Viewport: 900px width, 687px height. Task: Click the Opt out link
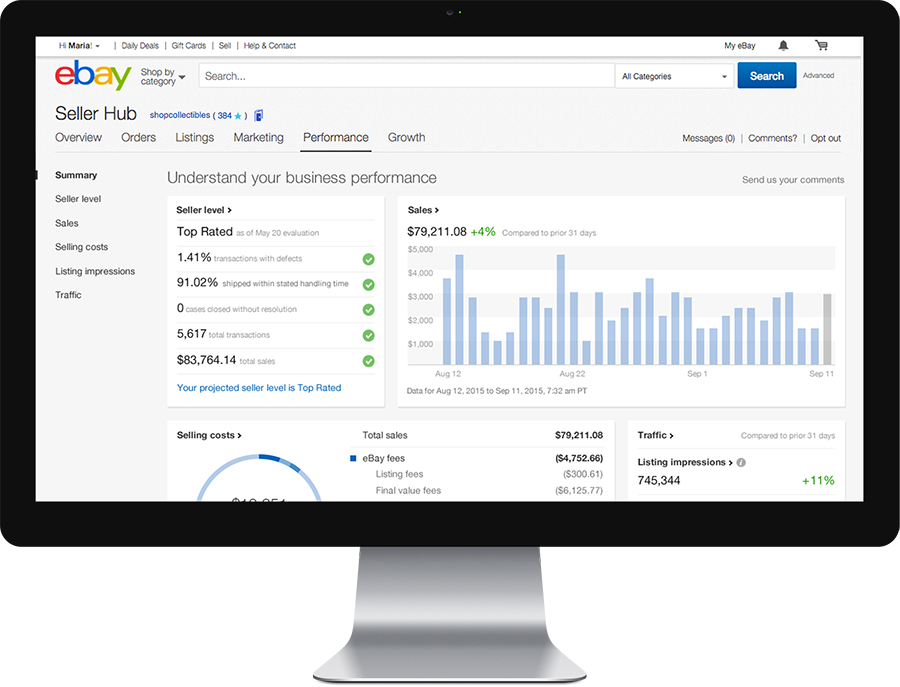(x=825, y=138)
